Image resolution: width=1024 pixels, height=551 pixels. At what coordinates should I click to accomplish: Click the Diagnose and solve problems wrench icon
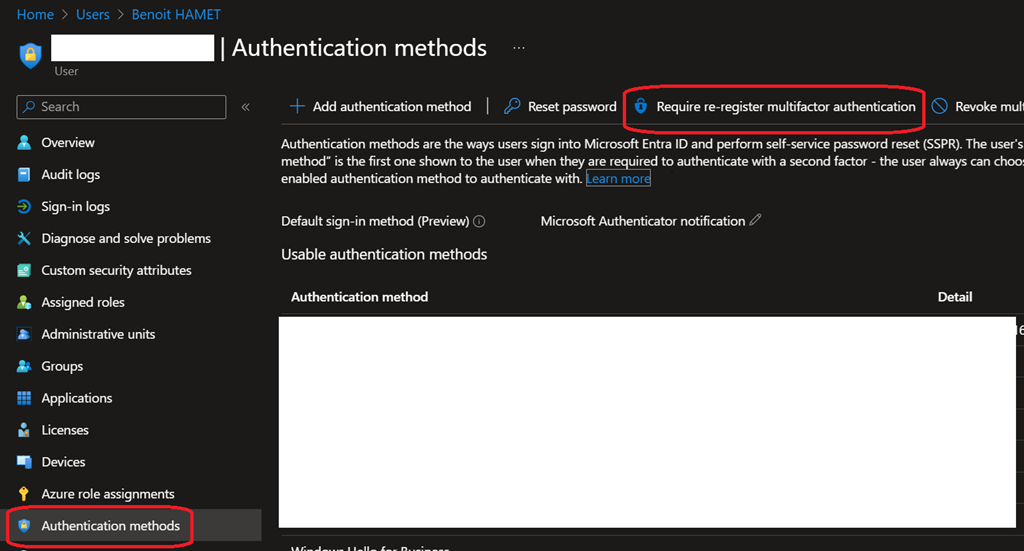coord(25,239)
